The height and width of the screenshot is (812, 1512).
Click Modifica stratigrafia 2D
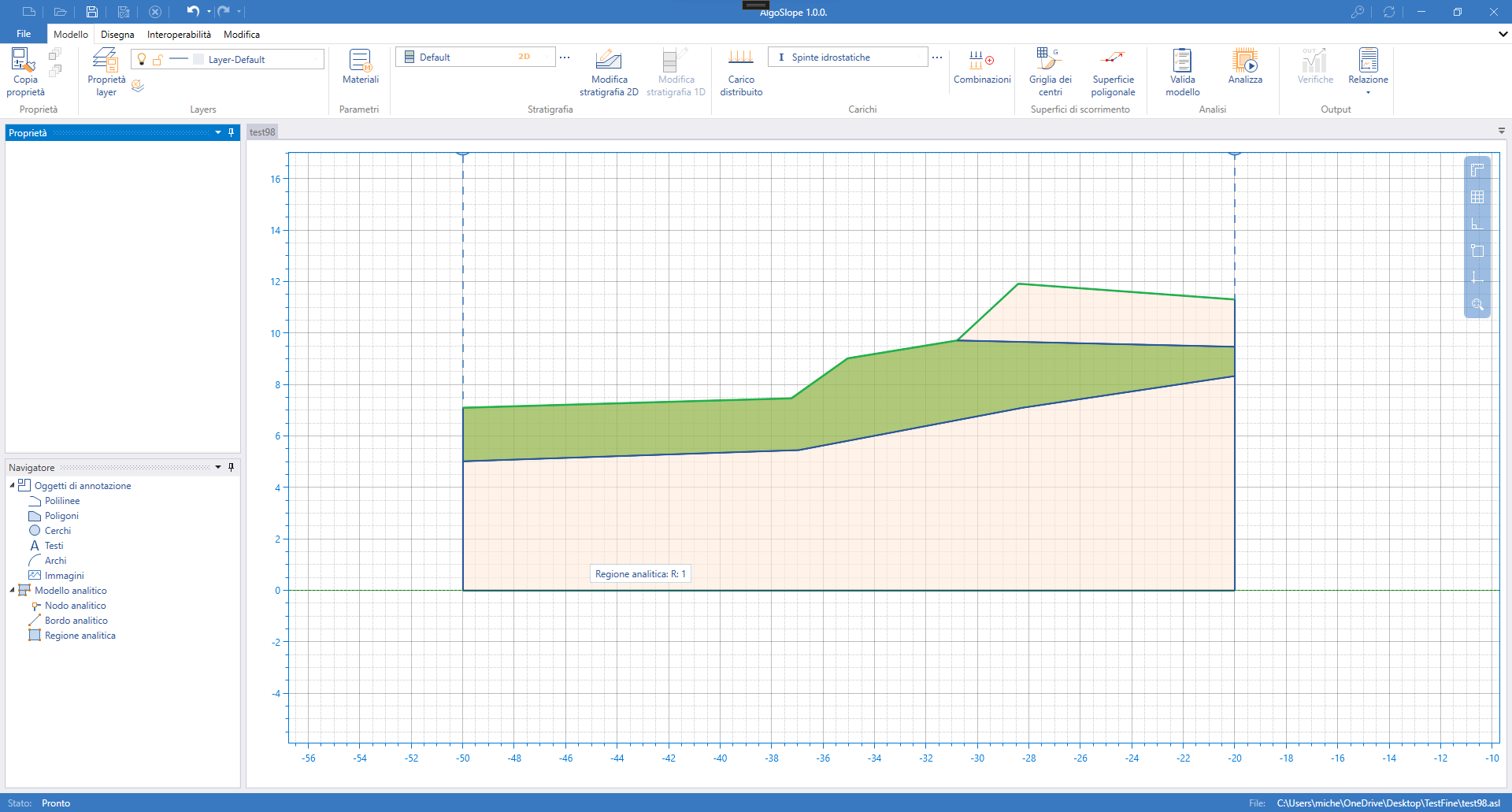pos(609,72)
